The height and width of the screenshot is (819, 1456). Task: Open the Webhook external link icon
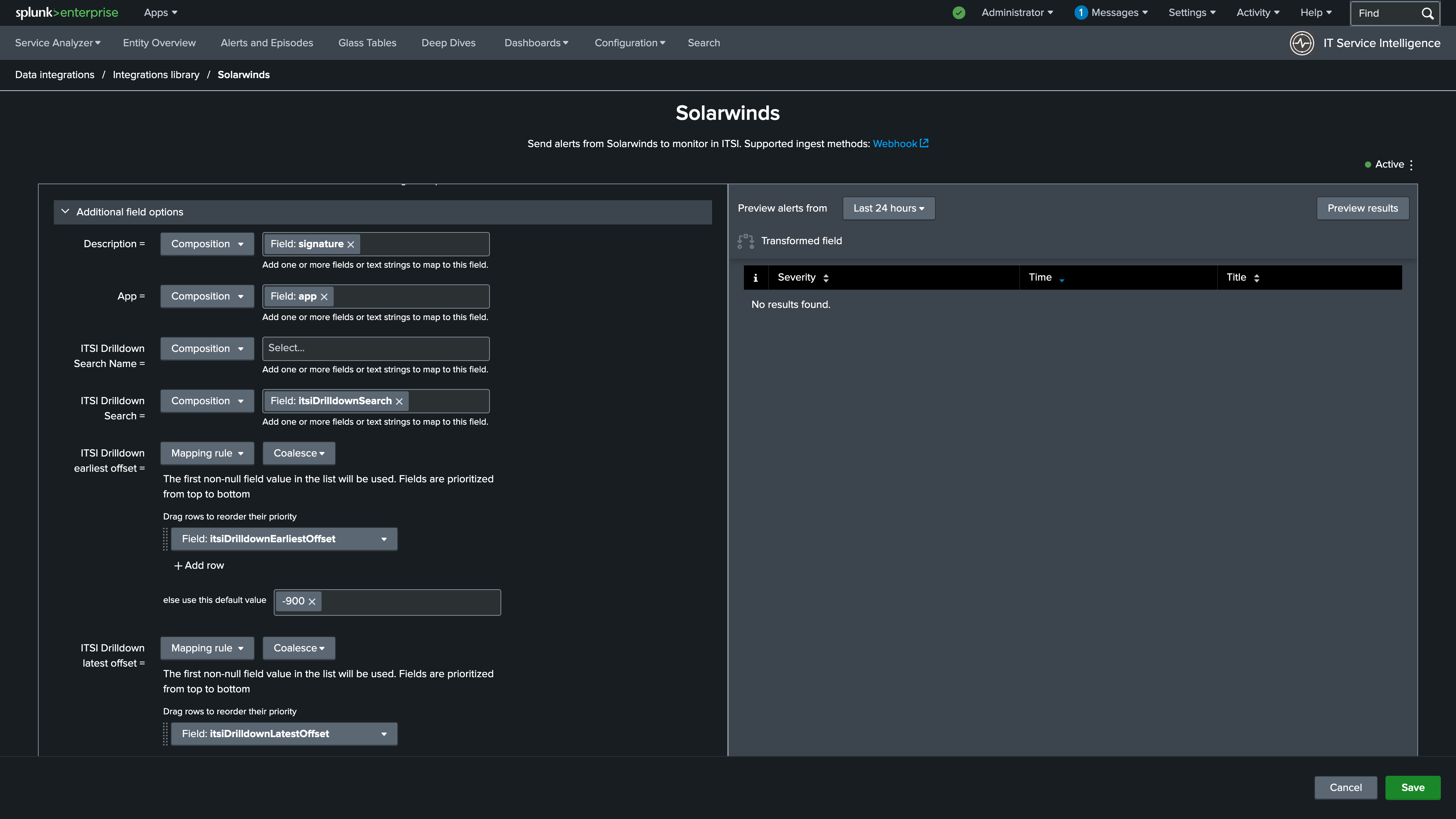pyautogui.click(x=924, y=143)
